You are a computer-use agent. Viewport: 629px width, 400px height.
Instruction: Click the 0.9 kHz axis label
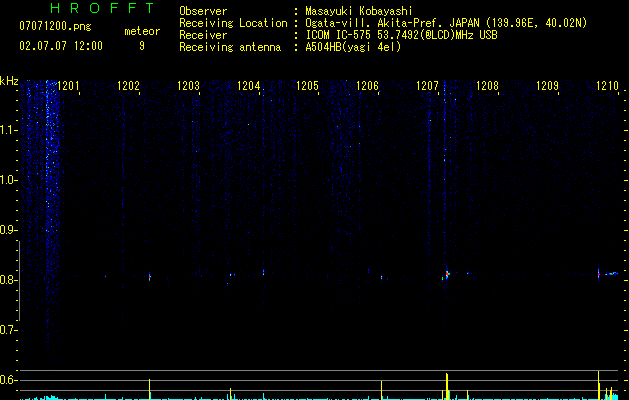pyautogui.click(x=9, y=230)
